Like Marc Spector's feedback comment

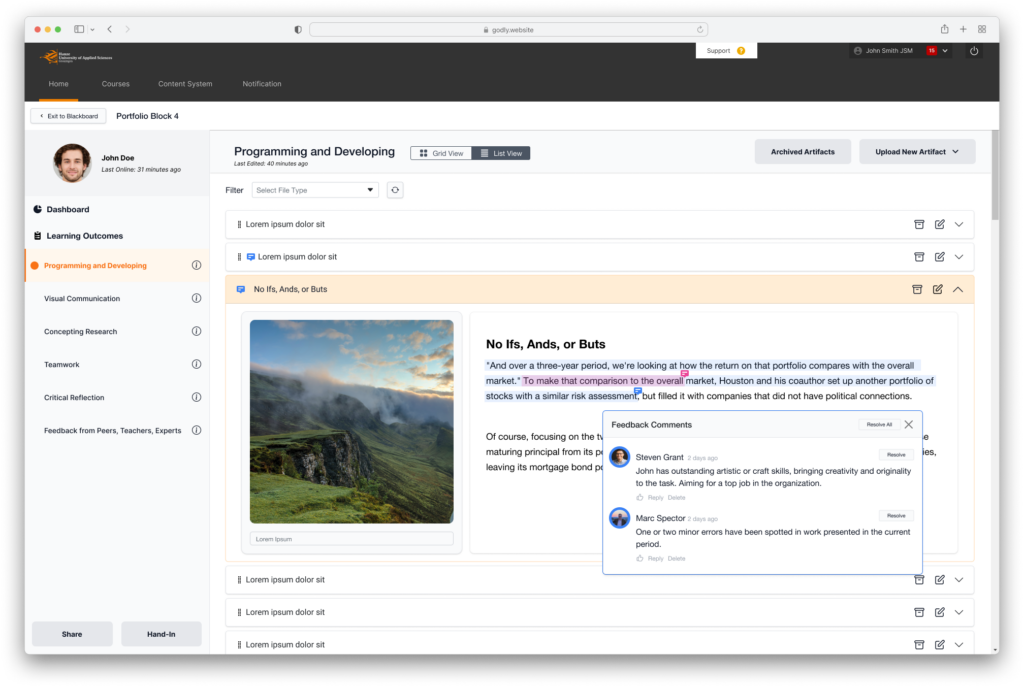click(640, 558)
